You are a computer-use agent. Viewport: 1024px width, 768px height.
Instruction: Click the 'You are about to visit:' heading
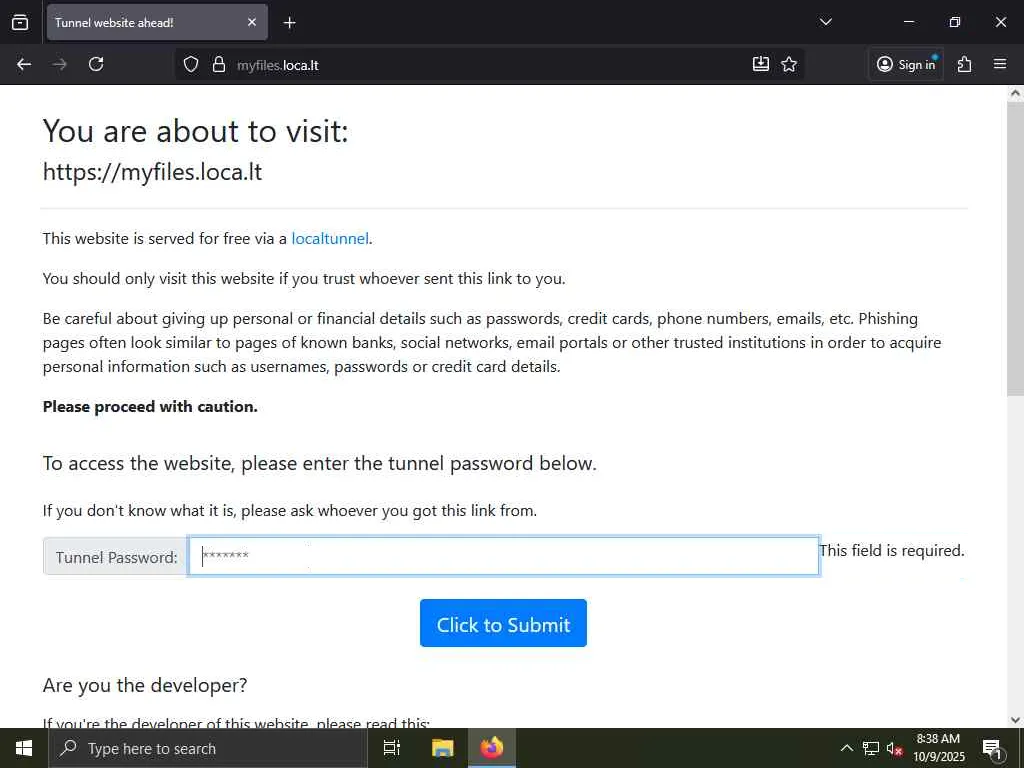pyautogui.click(x=196, y=131)
